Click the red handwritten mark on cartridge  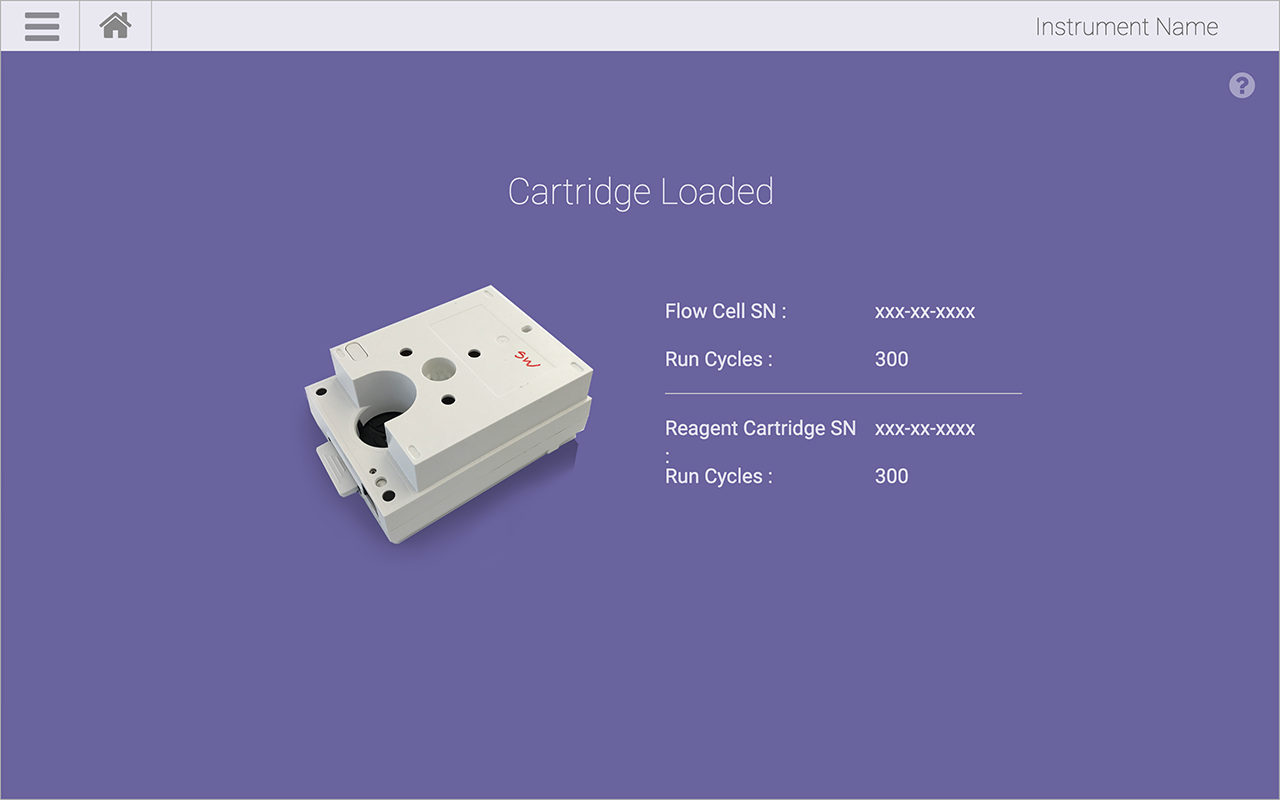[x=526, y=358]
